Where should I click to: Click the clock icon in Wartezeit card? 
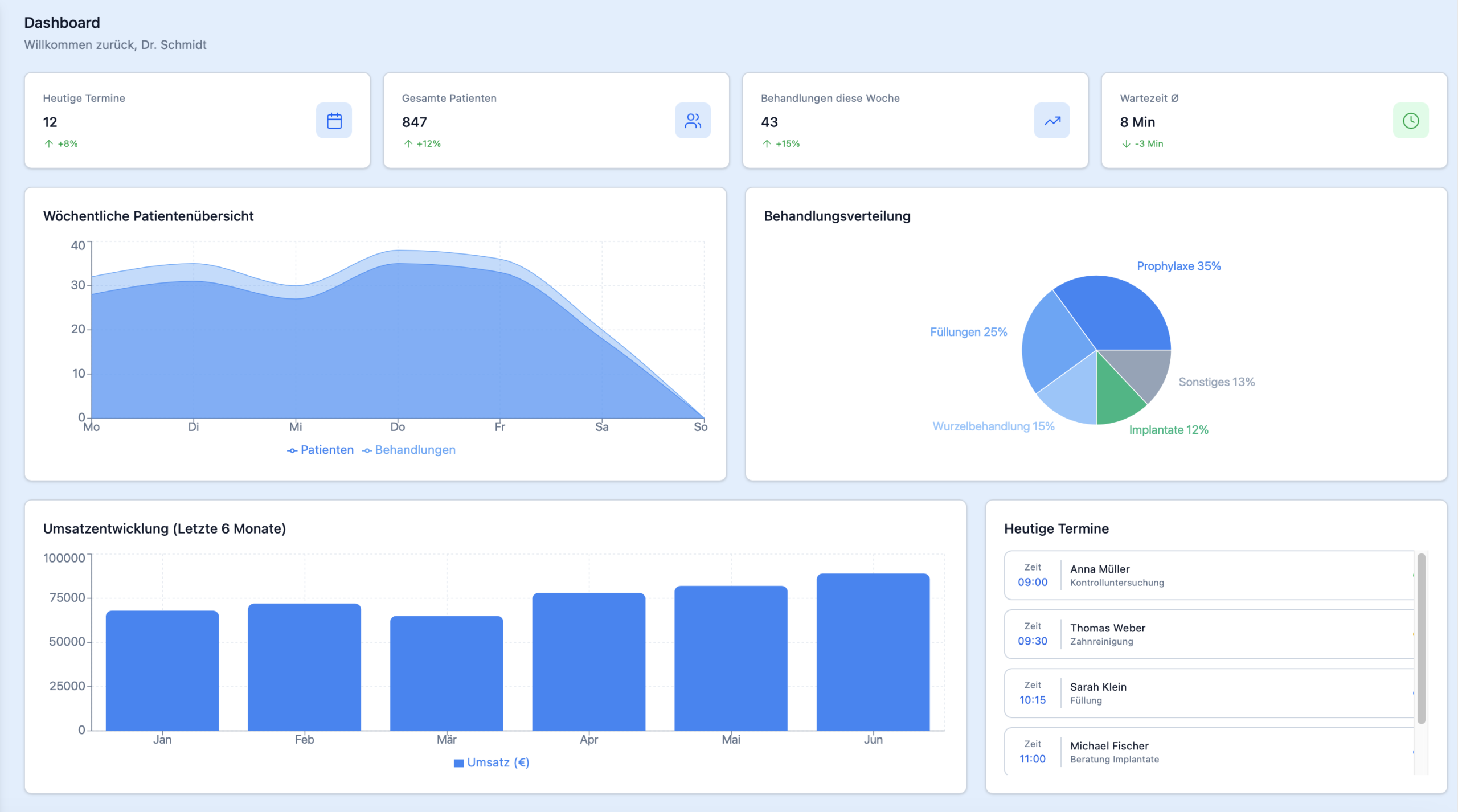point(1411,121)
